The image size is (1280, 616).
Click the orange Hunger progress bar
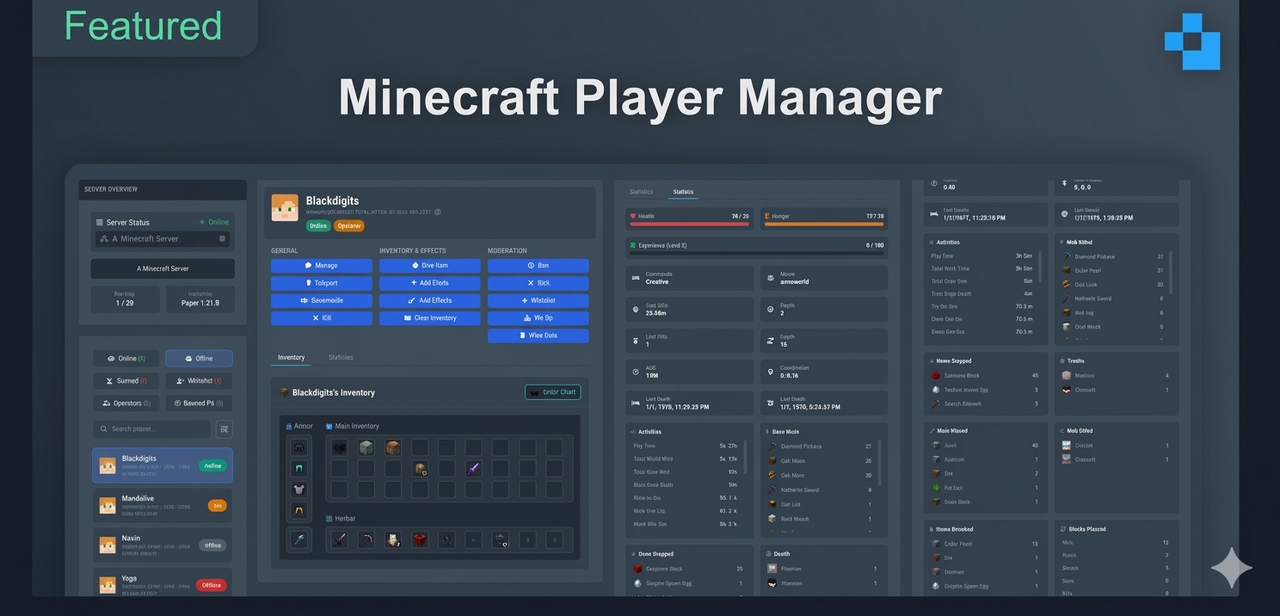[x=822, y=224]
